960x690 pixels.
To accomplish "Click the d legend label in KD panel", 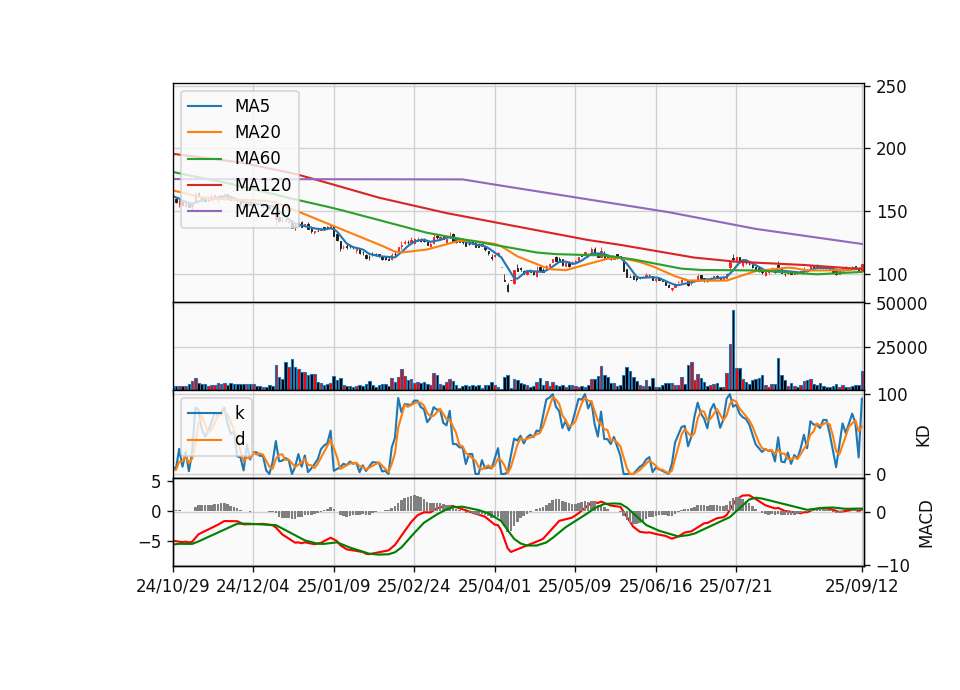I will click(239, 439).
